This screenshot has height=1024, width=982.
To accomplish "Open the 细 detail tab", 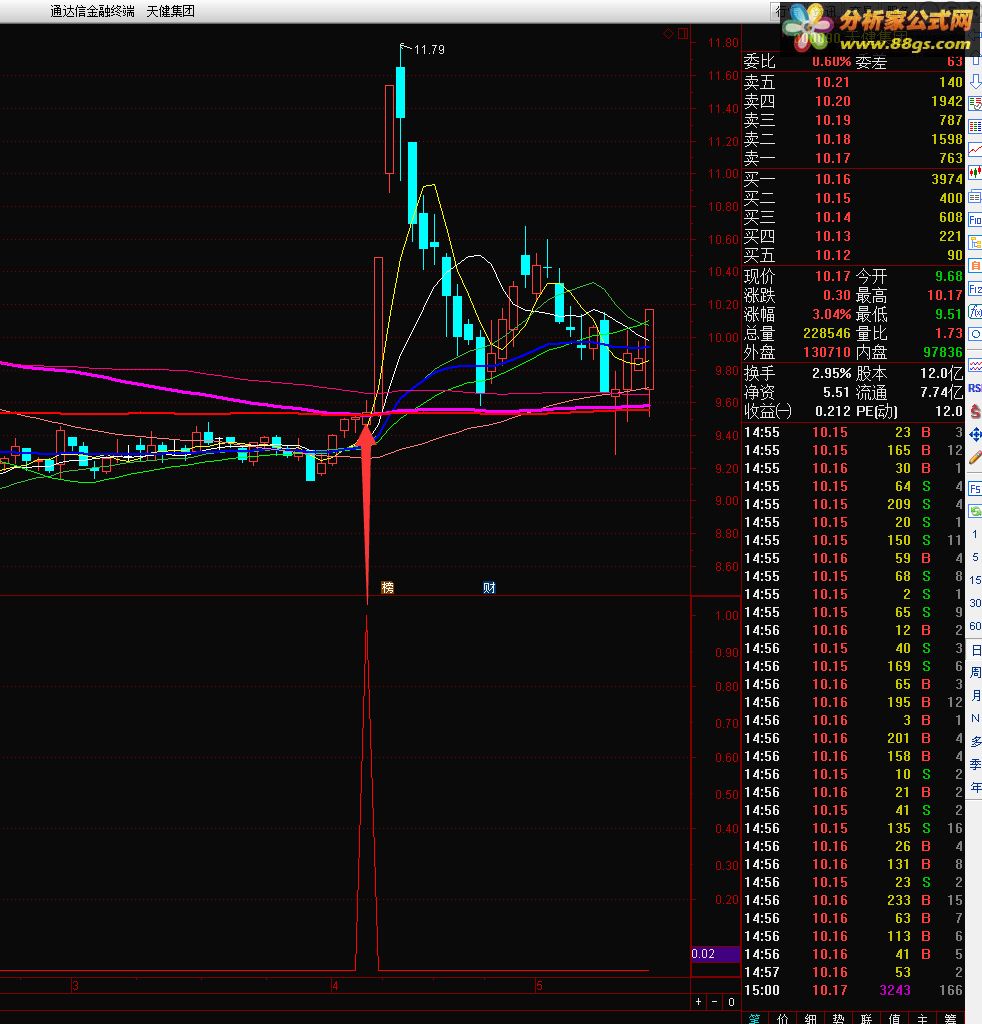I will [810, 1018].
